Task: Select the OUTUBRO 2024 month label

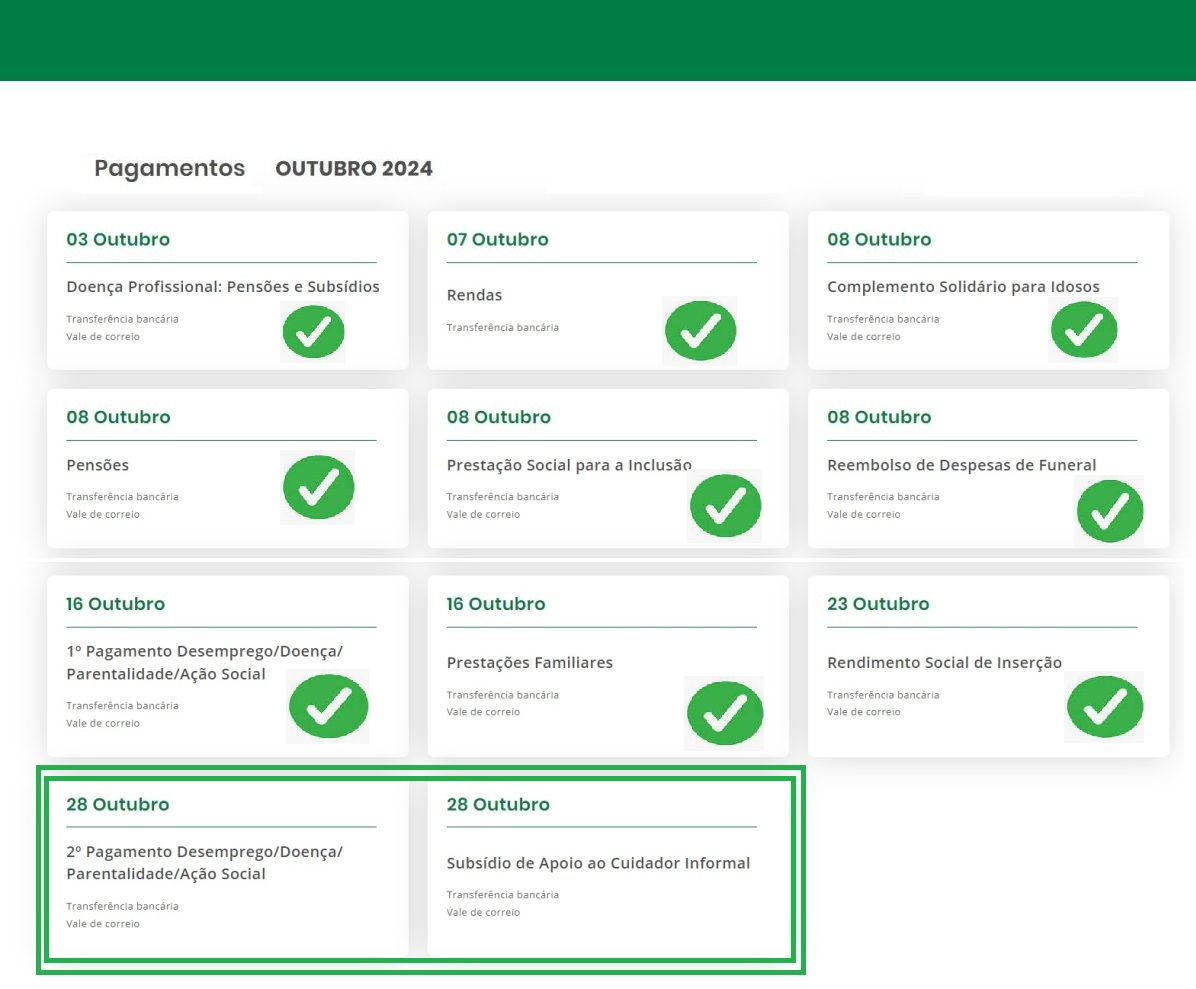Action: 354,169
